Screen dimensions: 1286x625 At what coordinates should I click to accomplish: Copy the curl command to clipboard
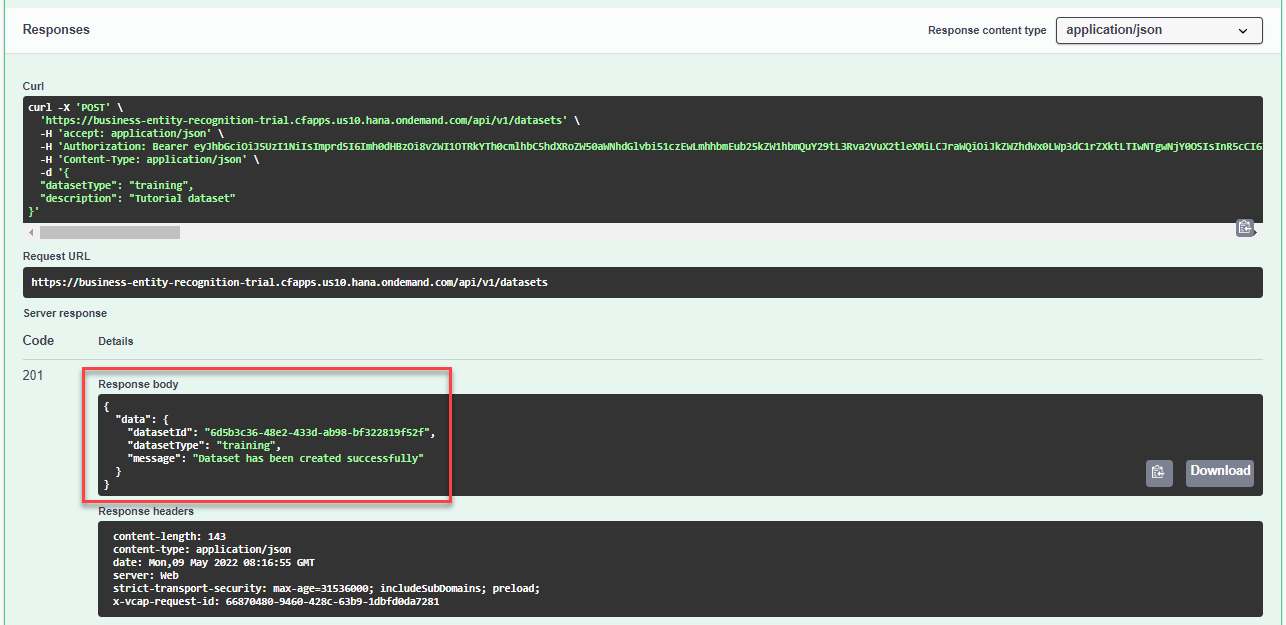click(1245, 227)
